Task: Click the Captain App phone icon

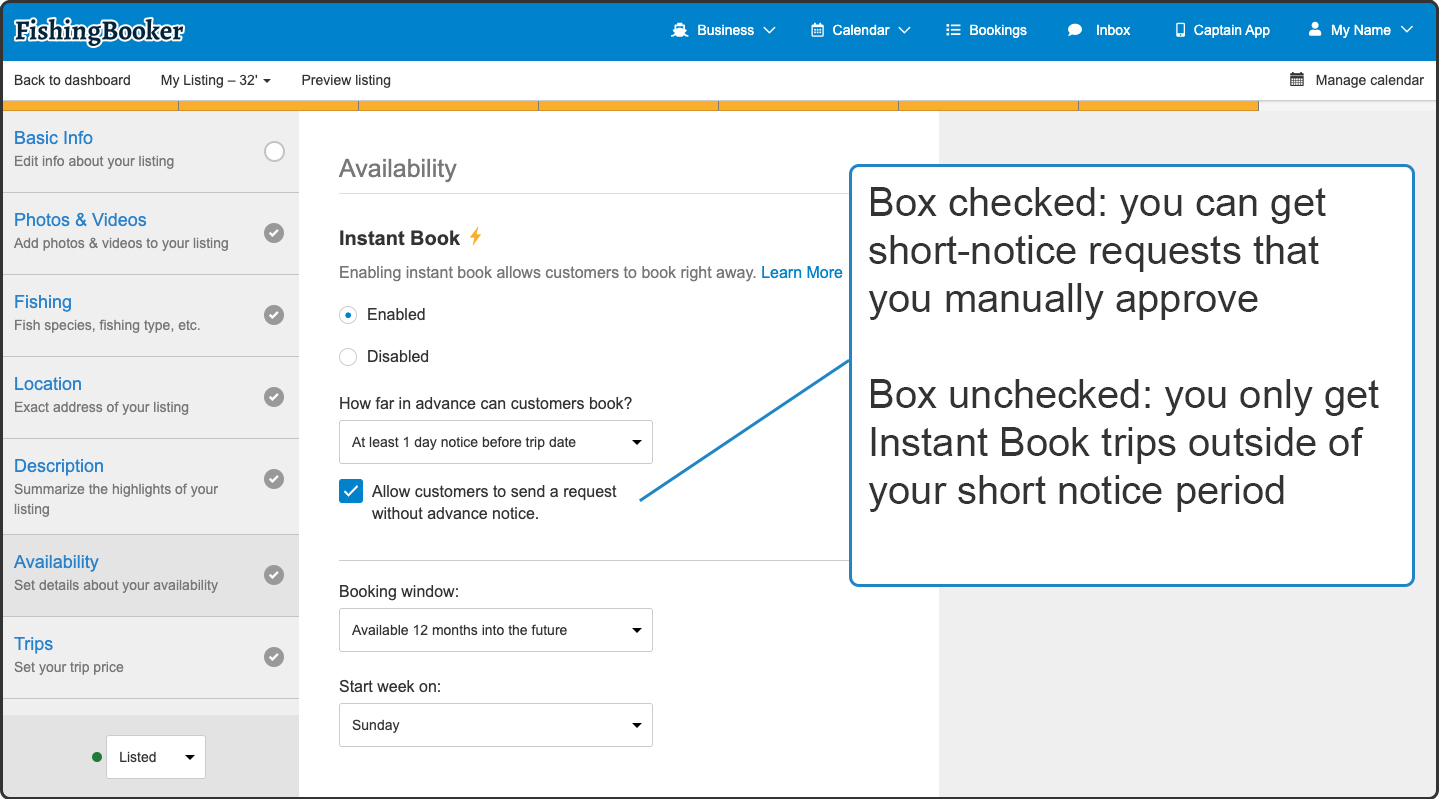Action: click(x=1180, y=30)
